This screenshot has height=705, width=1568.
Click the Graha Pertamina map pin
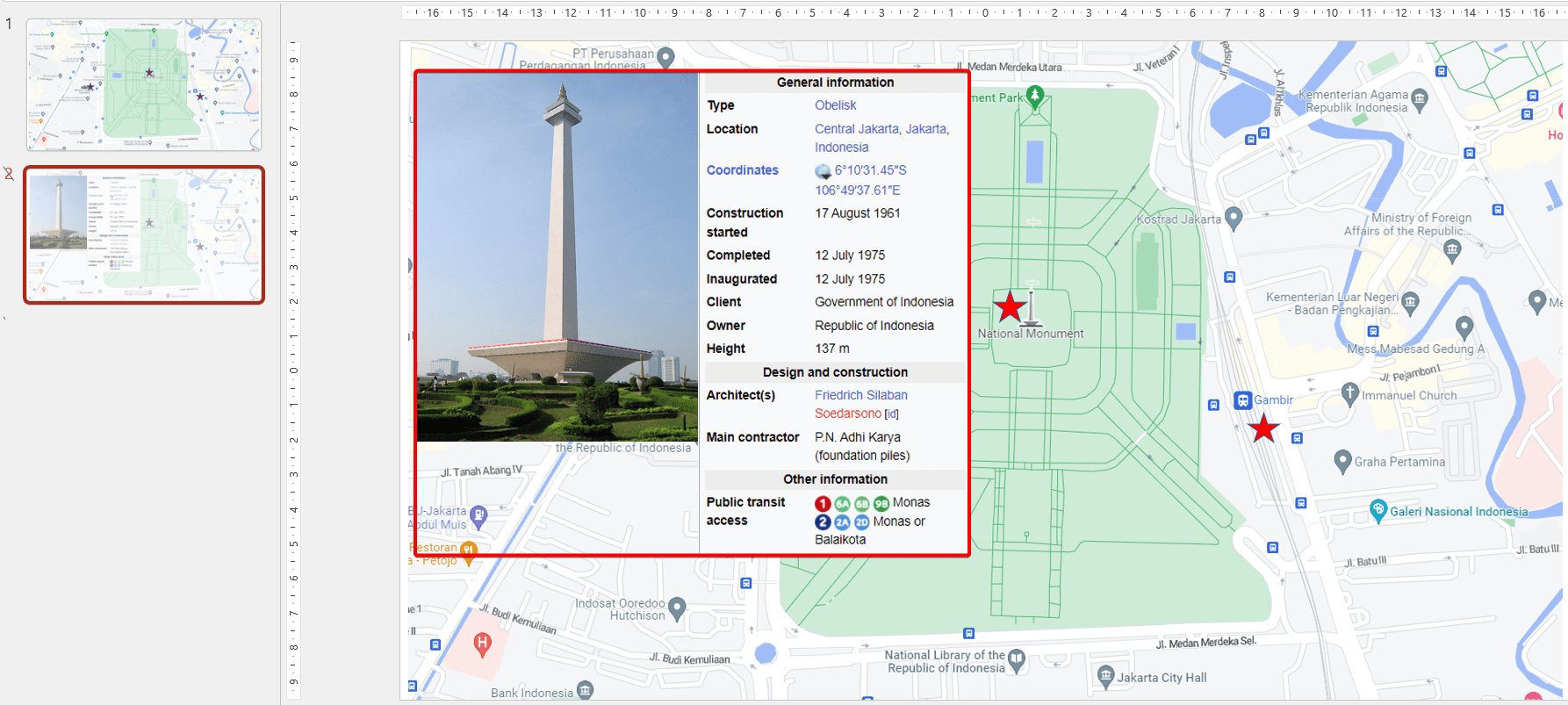pyautogui.click(x=1342, y=461)
